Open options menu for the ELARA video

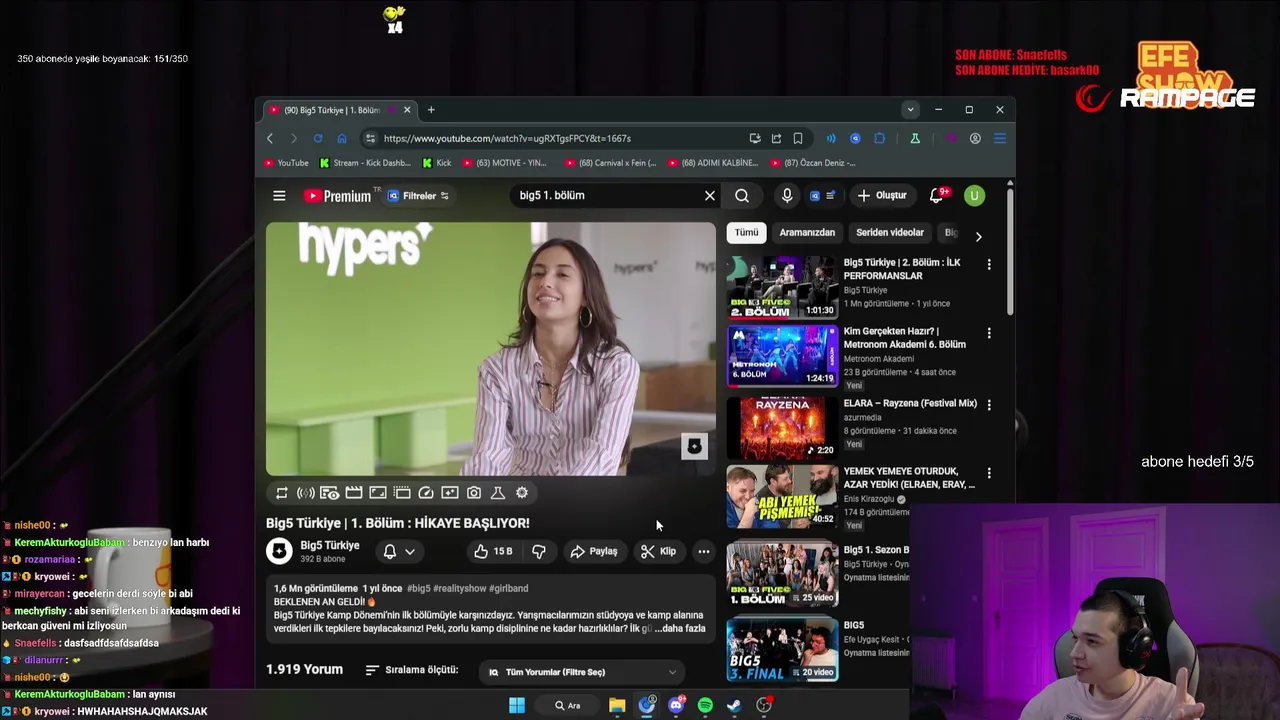[x=989, y=405]
